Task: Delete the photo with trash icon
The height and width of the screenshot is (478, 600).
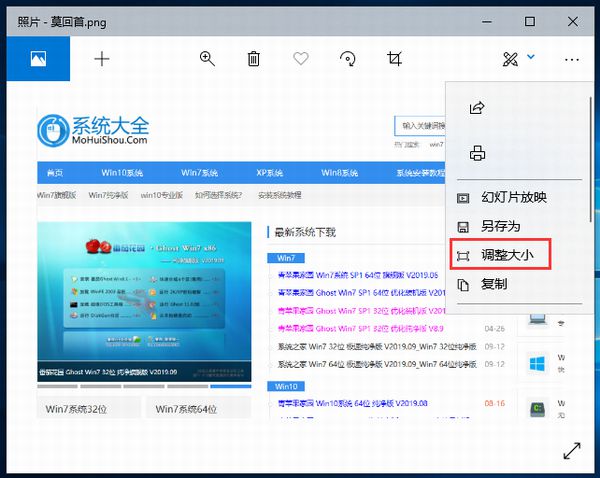Action: coord(254,59)
